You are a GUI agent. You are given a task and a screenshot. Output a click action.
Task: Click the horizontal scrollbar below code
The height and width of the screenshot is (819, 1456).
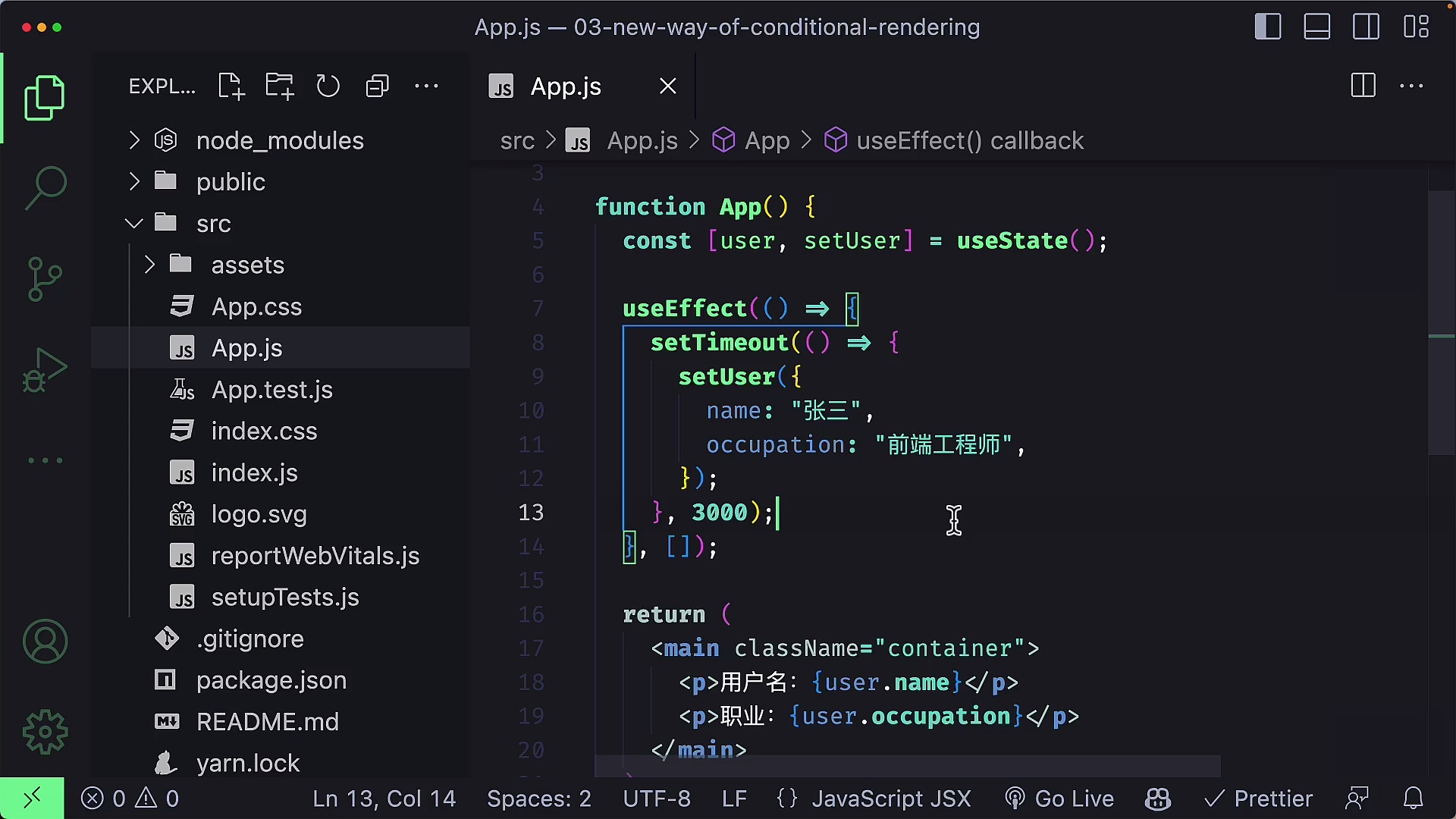tap(908, 766)
